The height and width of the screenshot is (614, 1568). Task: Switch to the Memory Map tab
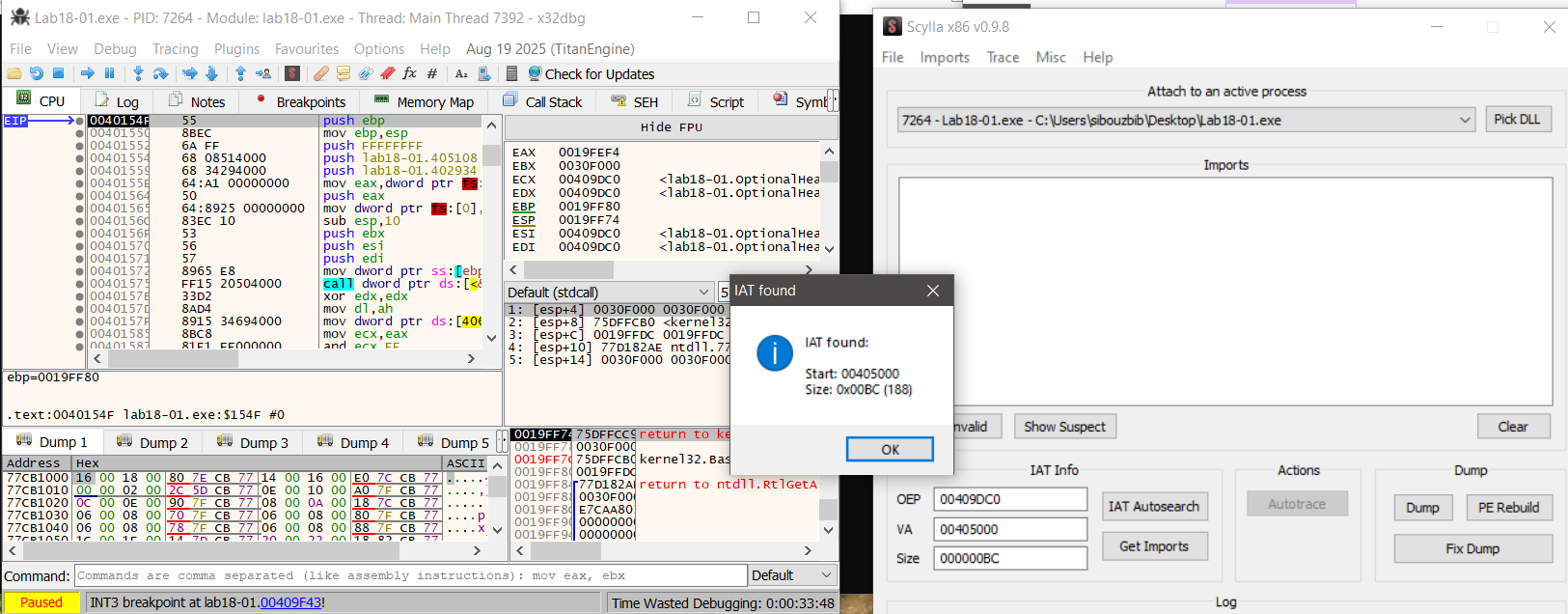(424, 101)
